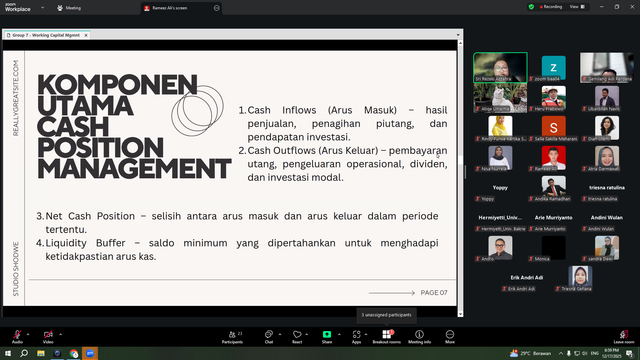This screenshot has height=360, width=640.
Task: Select Sri Rezeki Azzahra's video tile
Action: (x=500, y=67)
